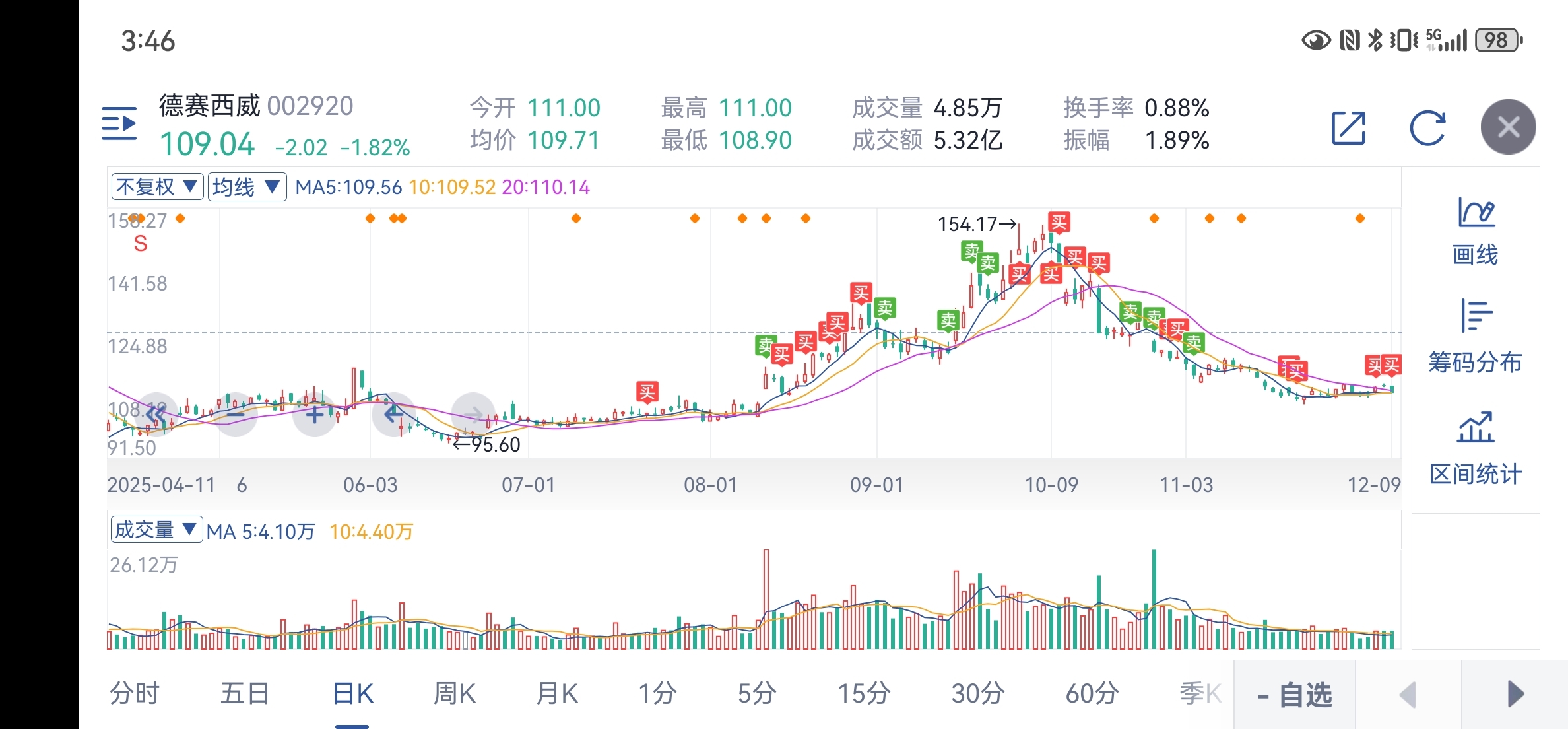The width and height of the screenshot is (1568, 729).
Task: Select the 60分 period tab
Action: click(x=1092, y=694)
